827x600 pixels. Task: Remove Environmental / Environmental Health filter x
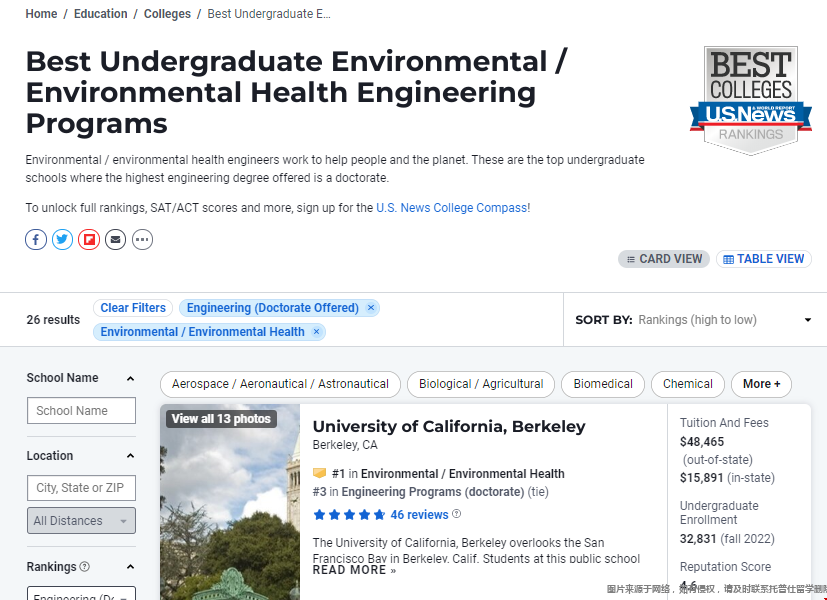point(316,332)
